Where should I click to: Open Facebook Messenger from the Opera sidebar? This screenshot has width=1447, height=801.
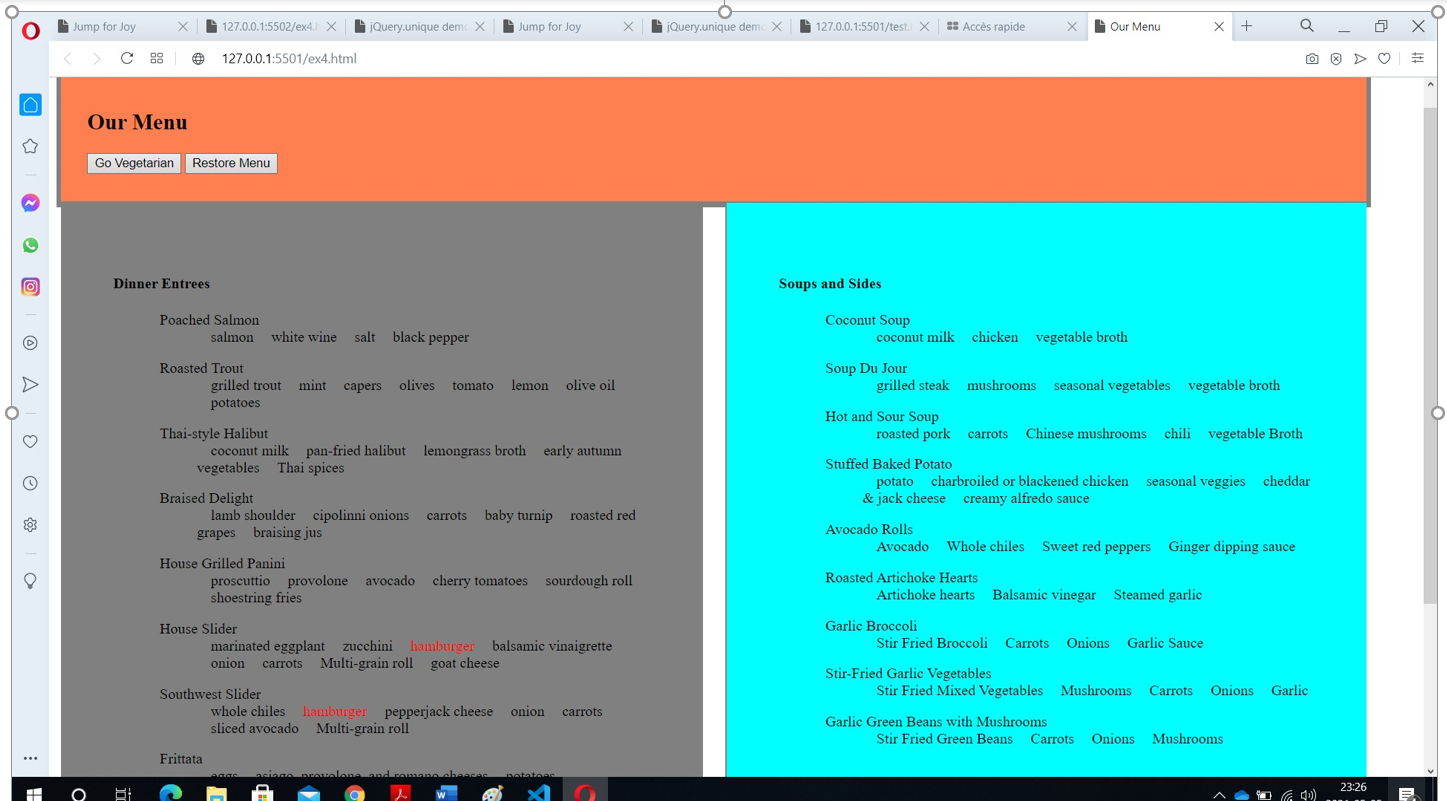[30, 203]
